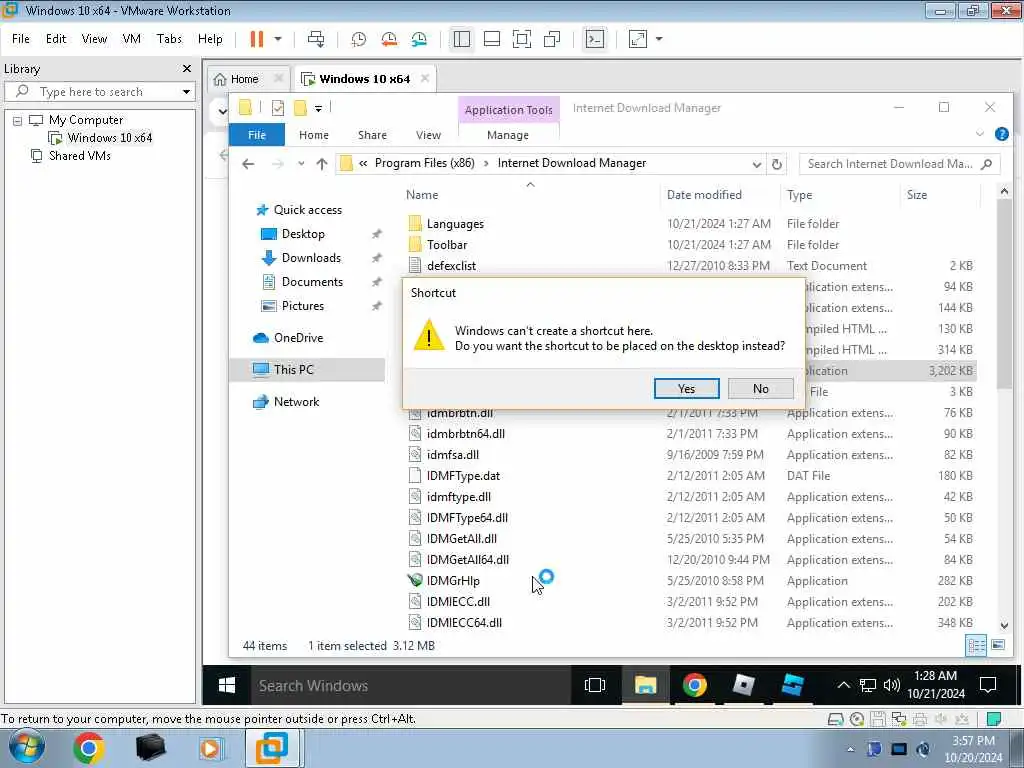The height and width of the screenshot is (768, 1024).
Task: Revert the VM to its previous snapshot
Action: (389, 39)
